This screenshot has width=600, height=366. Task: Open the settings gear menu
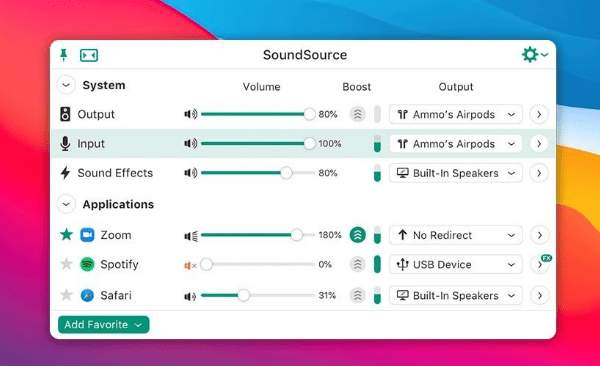(x=535, y=55)
